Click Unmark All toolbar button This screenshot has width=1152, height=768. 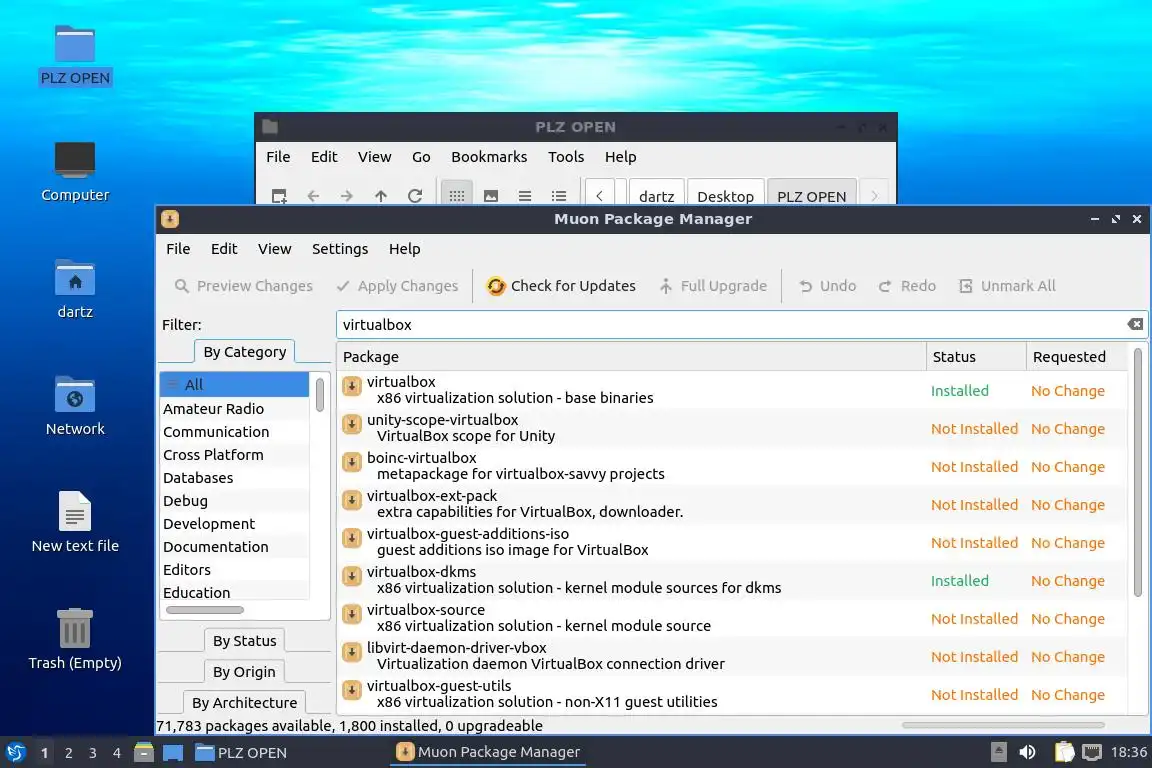[1007, 286]
